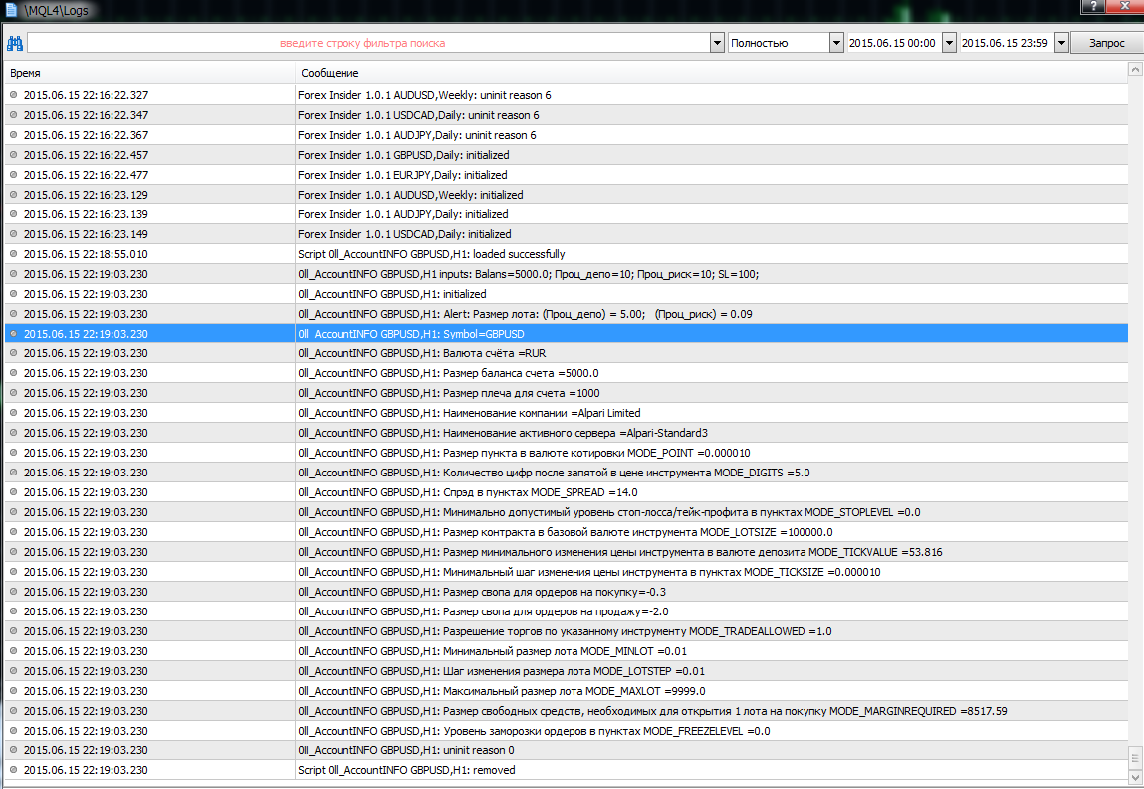Select the MODE_LOTSTEP =0.01 row
The image size is (1144, 789).
566,671
